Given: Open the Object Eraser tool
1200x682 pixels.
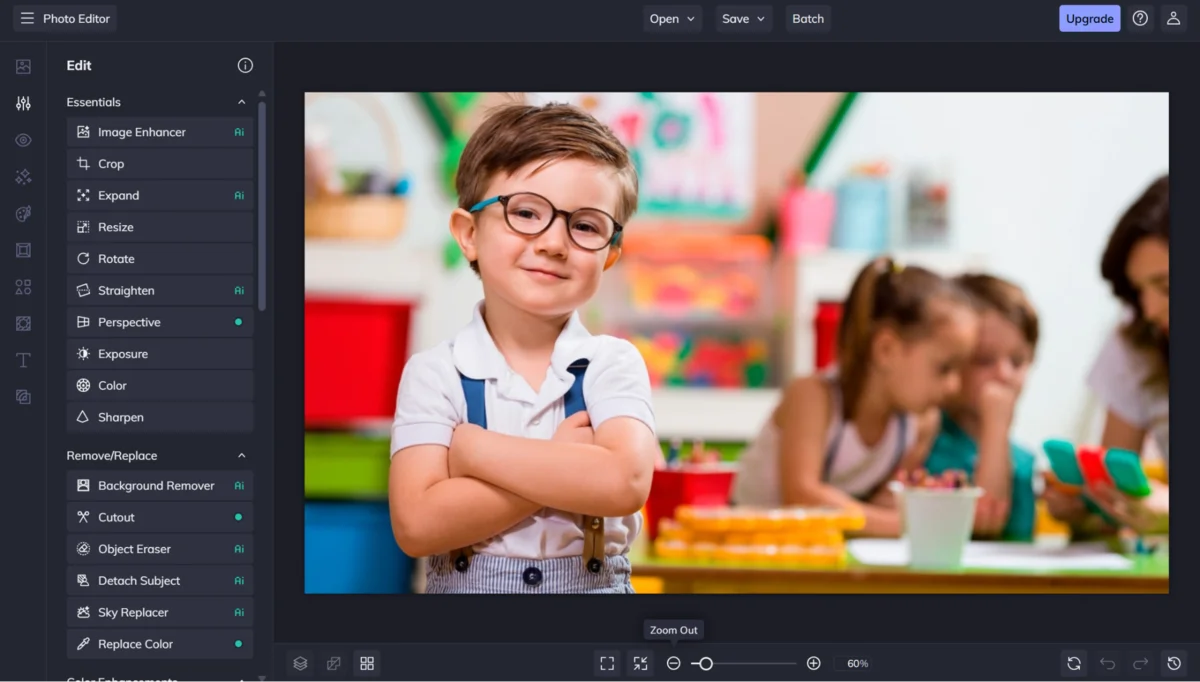Looking at the screenshot, I should 160,549.
